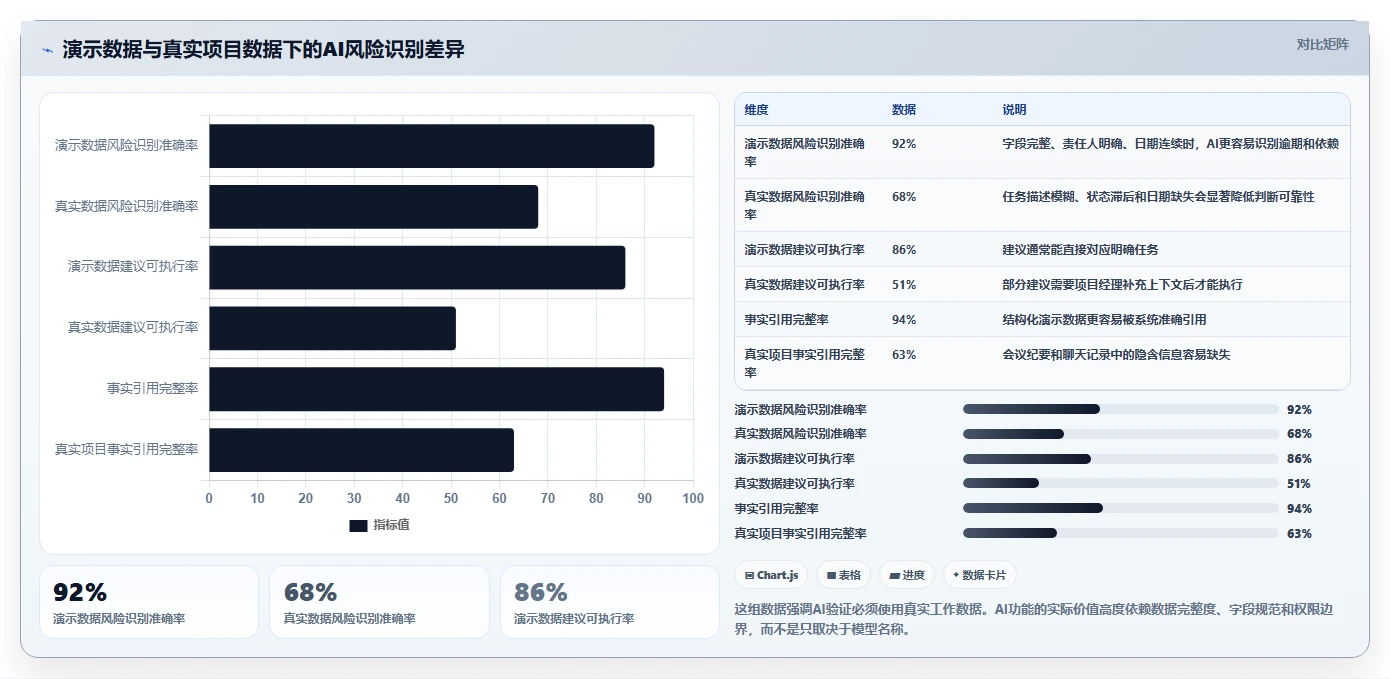This screenshot has width=1390, height=679.
Task: Click y-axis label 真实数据建议可执行率 in the chart
Action: pos(133,328)
